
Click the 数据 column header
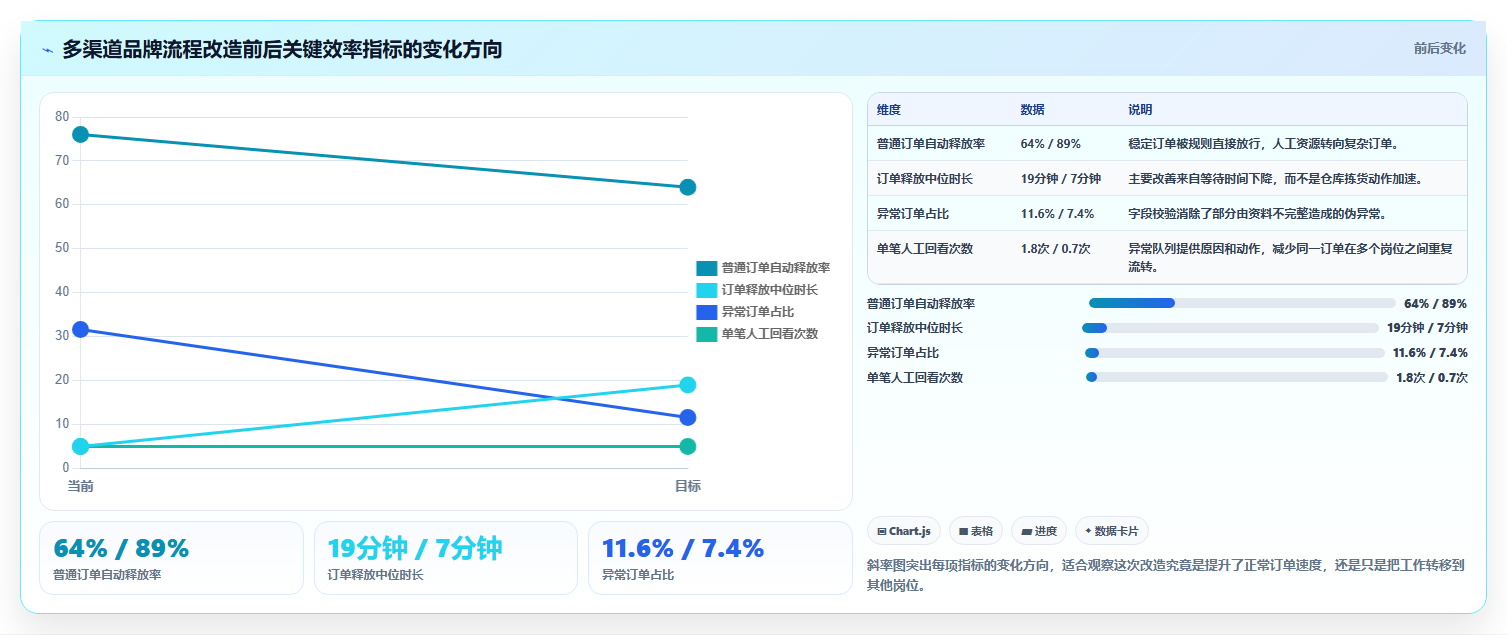(1033, 110)
